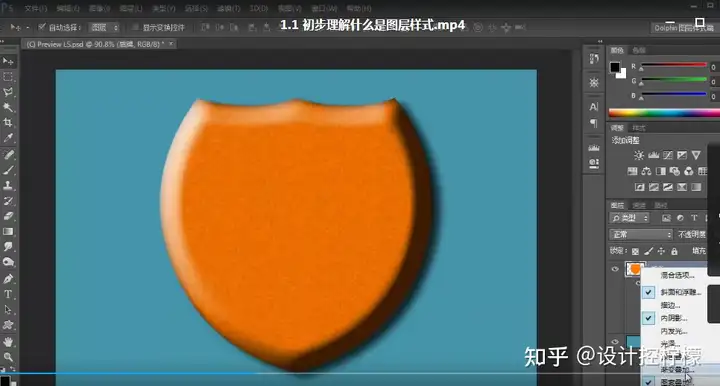Add Levels adjustment icon

[x=653, y=155]
